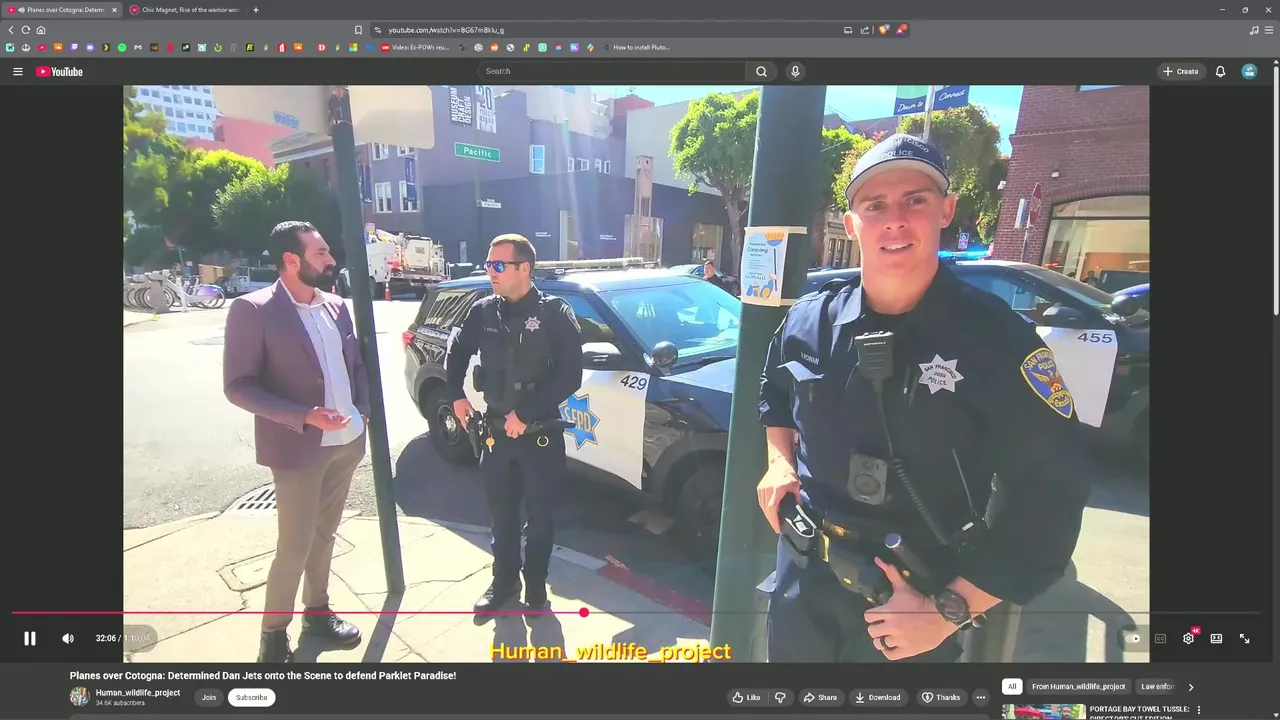Viewport: 1280px width, 720px height.
Task: Share the video
Action: click(x=821, y=697)
